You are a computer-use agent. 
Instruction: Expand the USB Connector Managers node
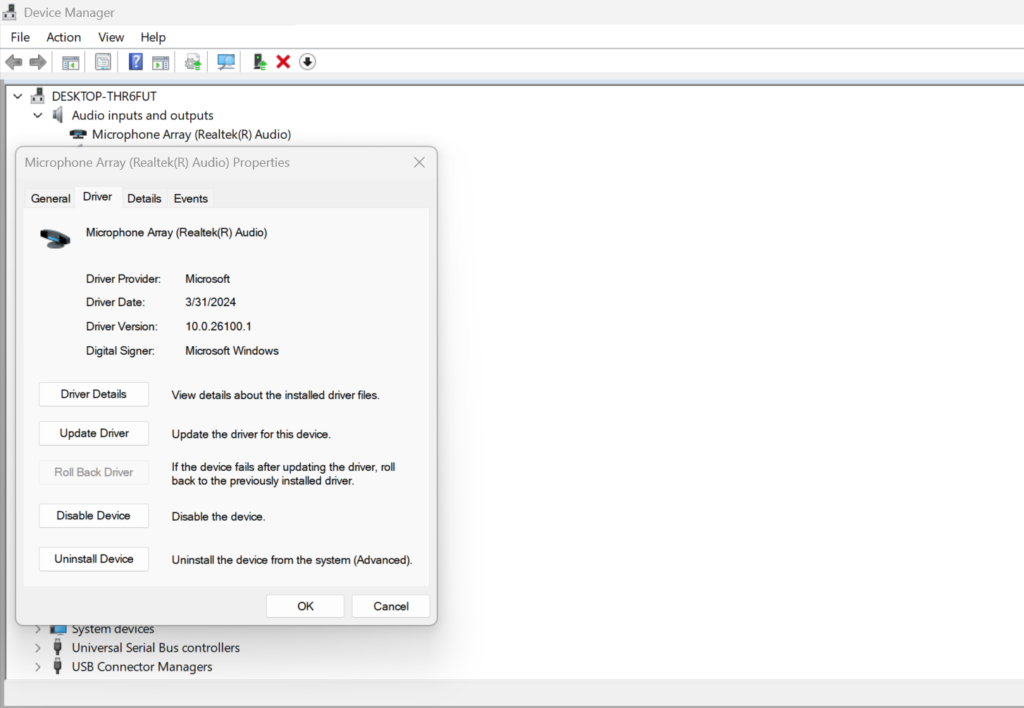coord(38,667)
